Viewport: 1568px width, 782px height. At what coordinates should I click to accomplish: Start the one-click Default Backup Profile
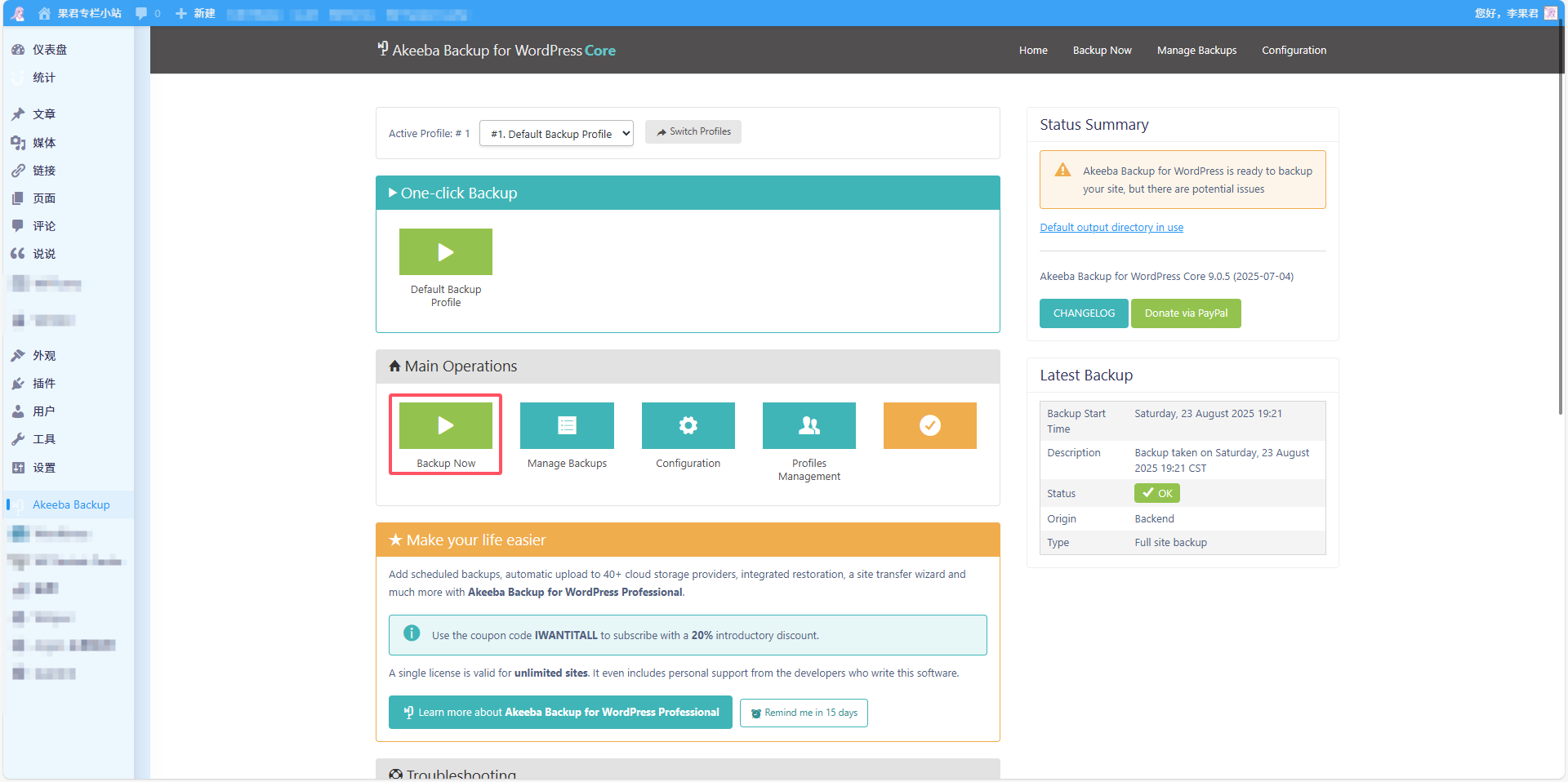pyautogui.click(x=445, y=252)
